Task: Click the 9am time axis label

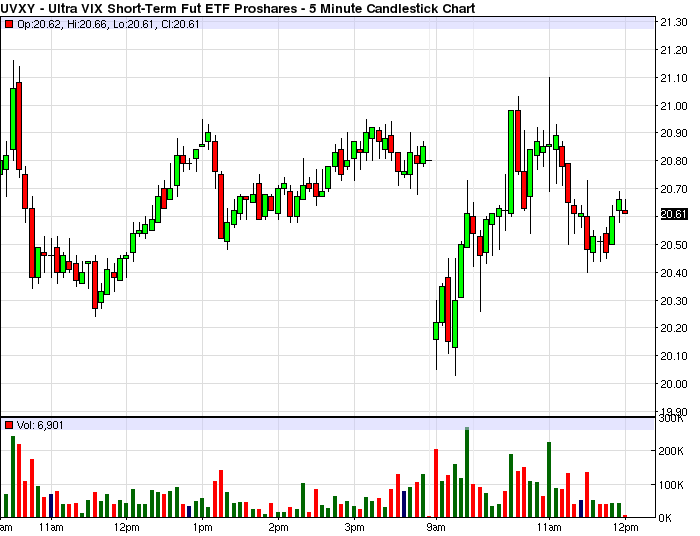Action: pos(436,528)
